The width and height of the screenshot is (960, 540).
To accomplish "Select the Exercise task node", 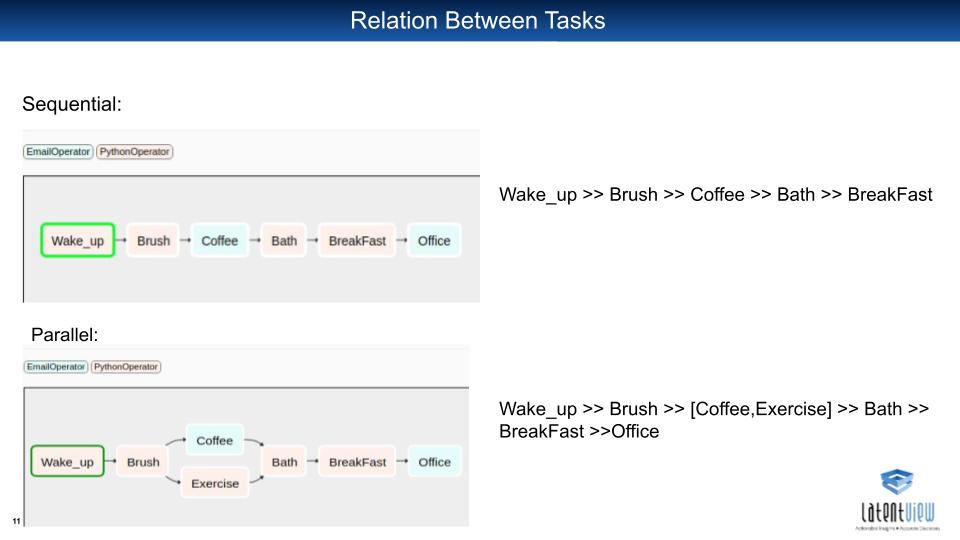I will (215, 483).
